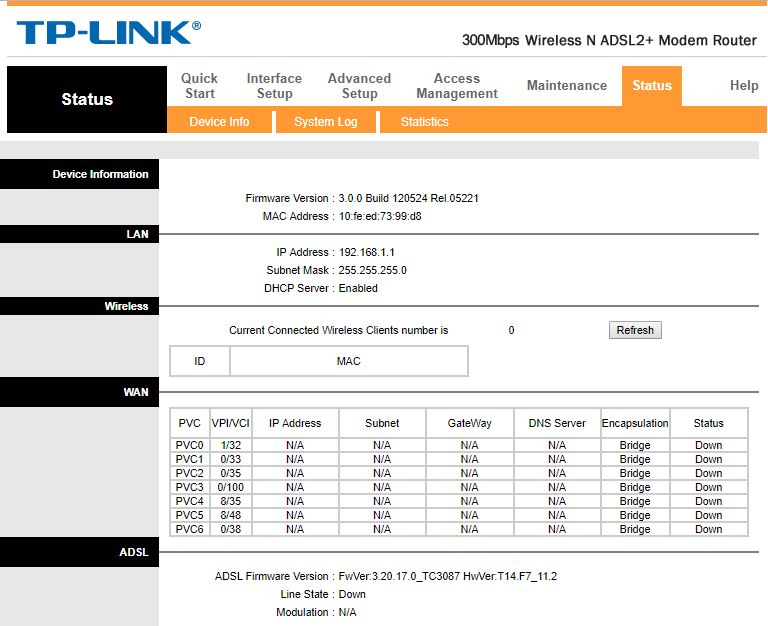Click the wireless clients table ID header

click(x=199, y=361)
